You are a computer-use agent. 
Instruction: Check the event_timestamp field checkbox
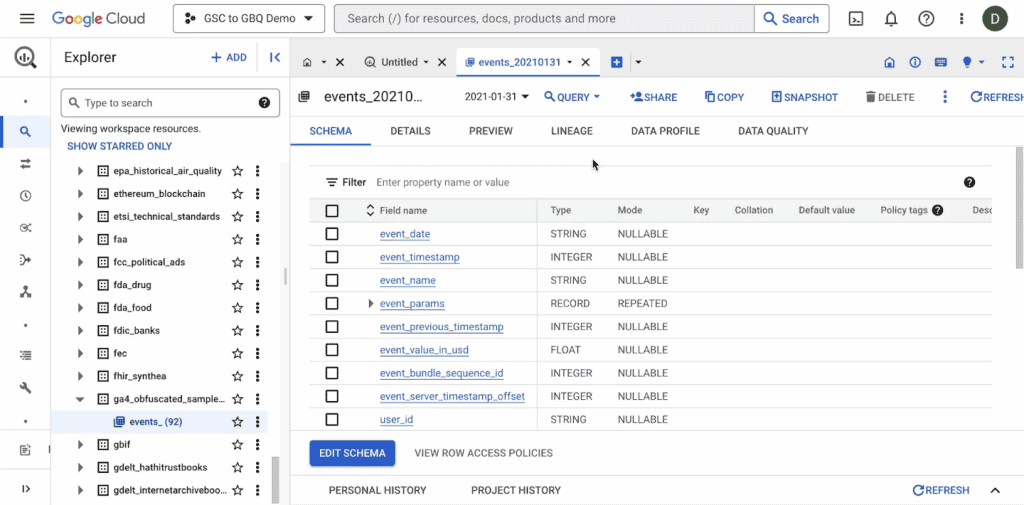pyautogui.click(x=332, y=257)
